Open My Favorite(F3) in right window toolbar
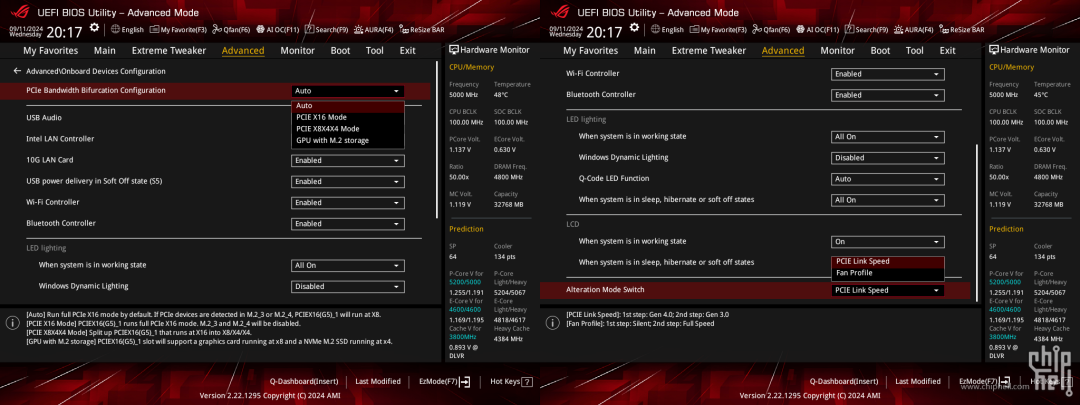Viewport: 1080px width, 405px height. tap(718, 30)
